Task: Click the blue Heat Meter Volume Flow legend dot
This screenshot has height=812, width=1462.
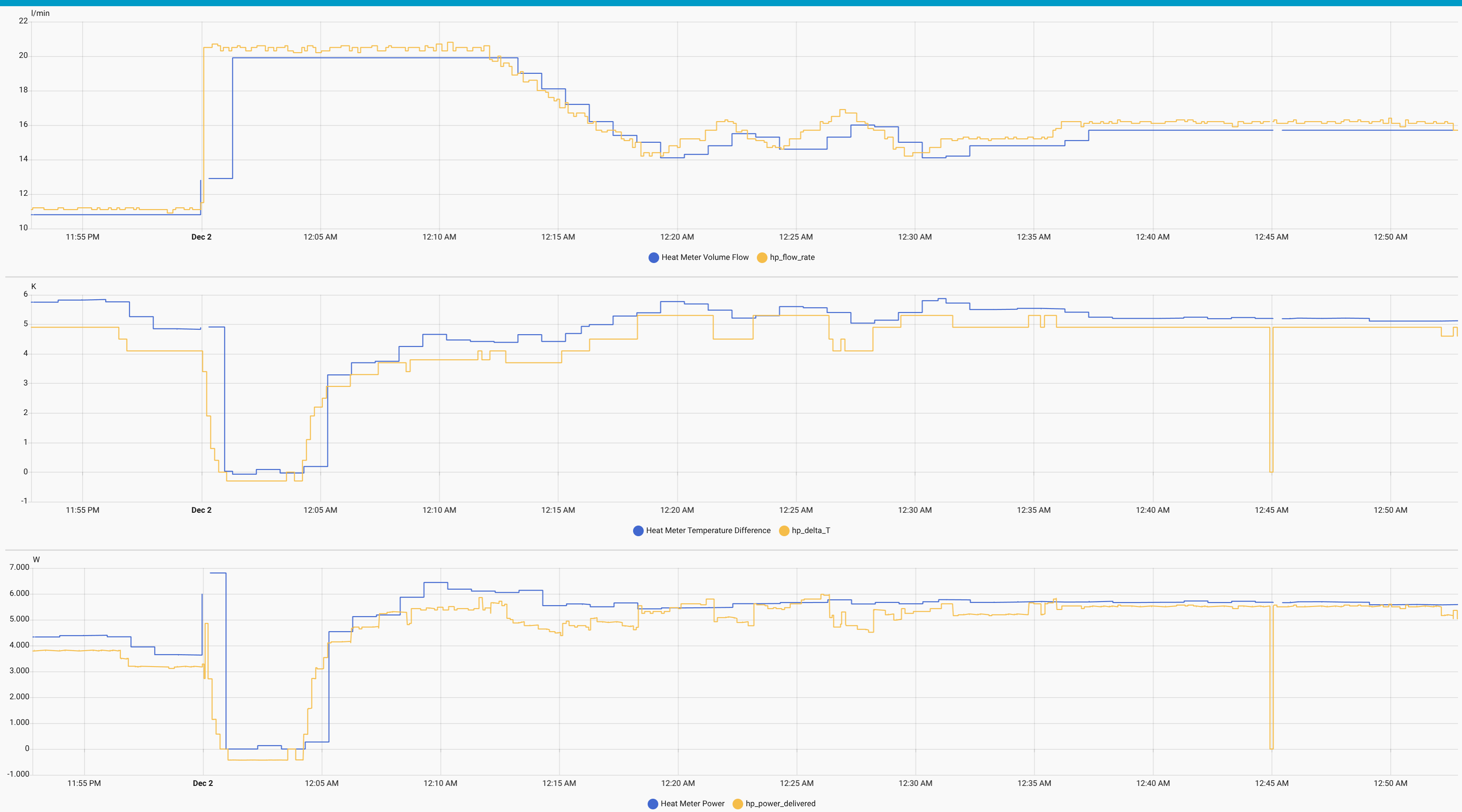Action: (x=653, y=258)
